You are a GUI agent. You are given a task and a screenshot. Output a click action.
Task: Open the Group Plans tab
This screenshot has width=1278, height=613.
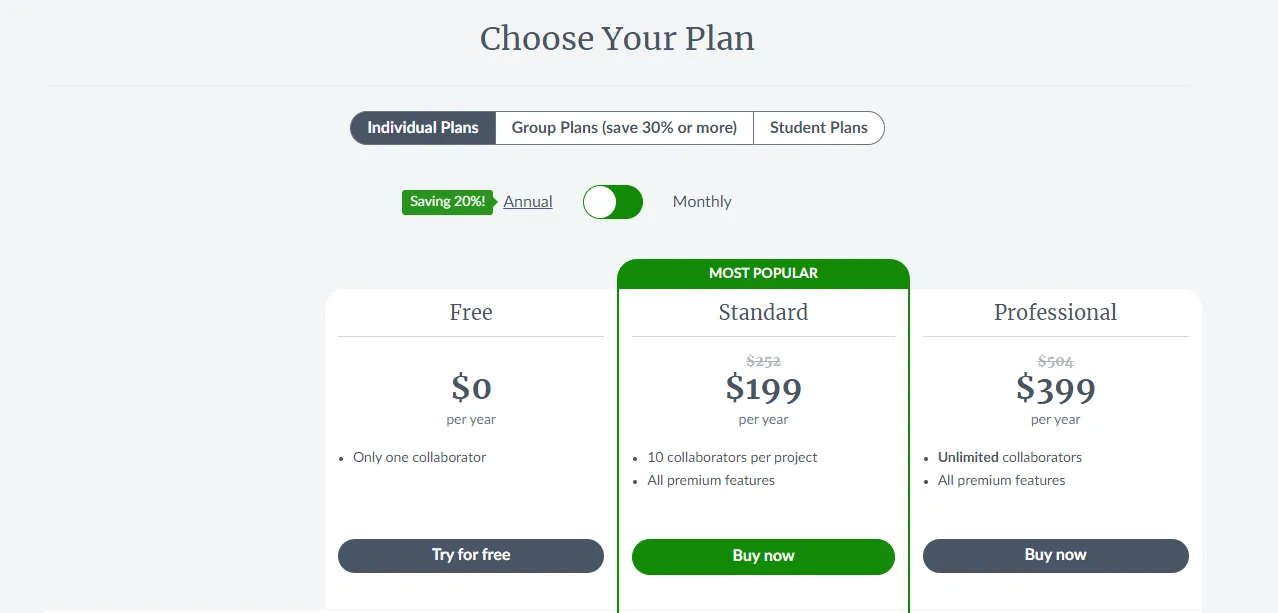624,128
